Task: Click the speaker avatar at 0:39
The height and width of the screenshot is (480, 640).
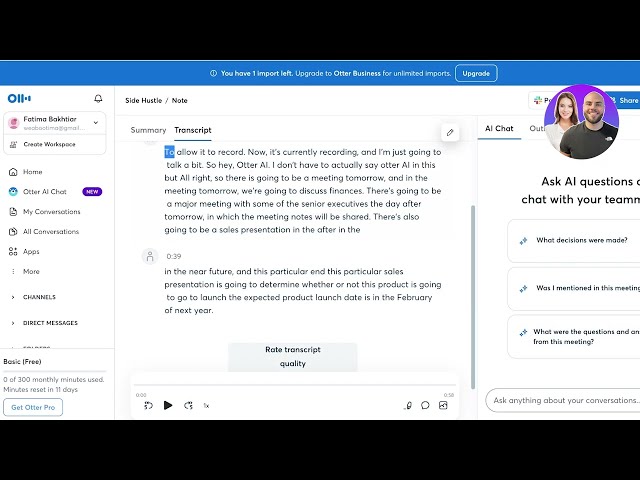Action: tap(150, 256)
